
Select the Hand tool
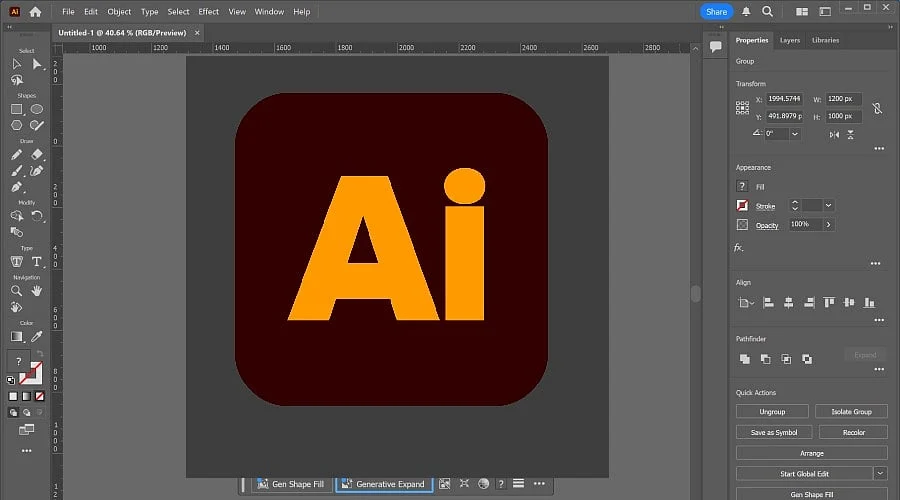[37, 291]
